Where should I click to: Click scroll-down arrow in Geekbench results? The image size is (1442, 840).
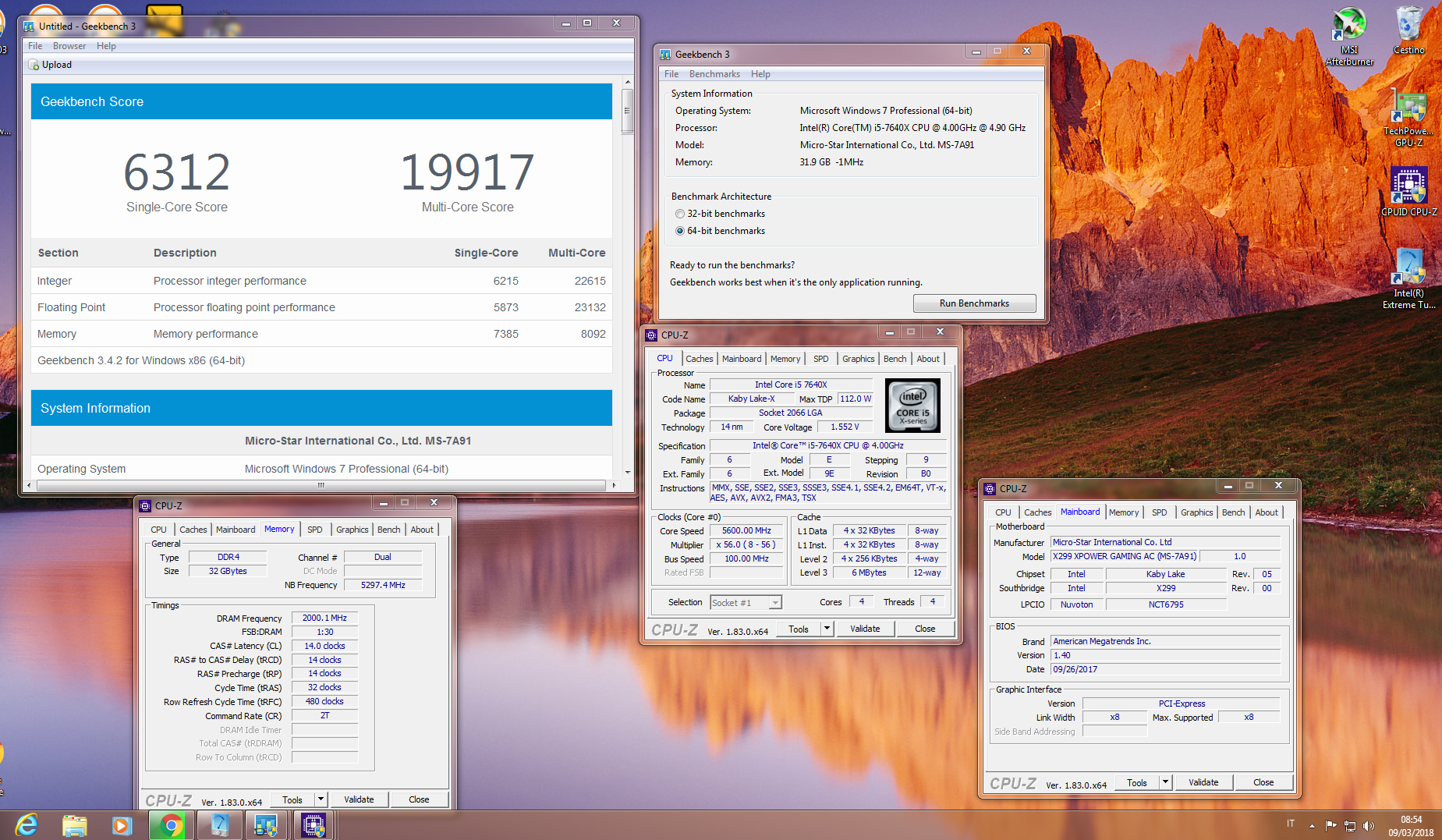pyautogui.click(x=627, y=473)
